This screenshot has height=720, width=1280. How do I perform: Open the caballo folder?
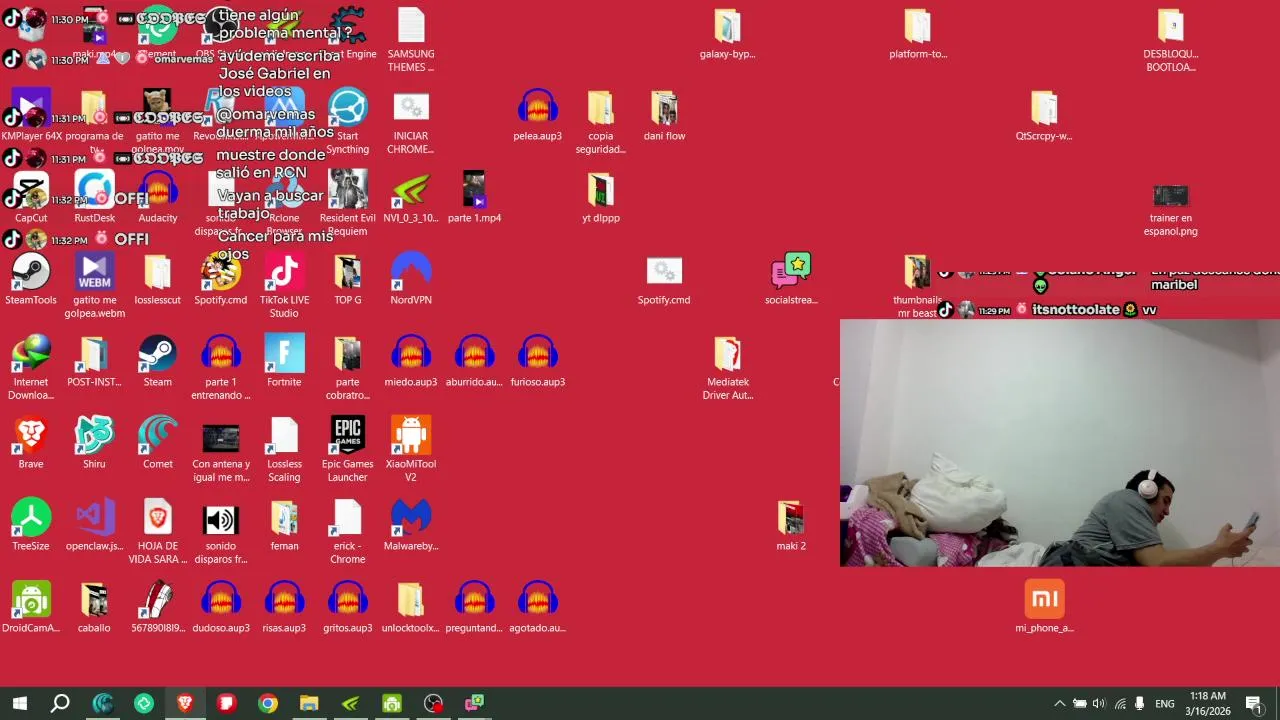pos(94,608)
